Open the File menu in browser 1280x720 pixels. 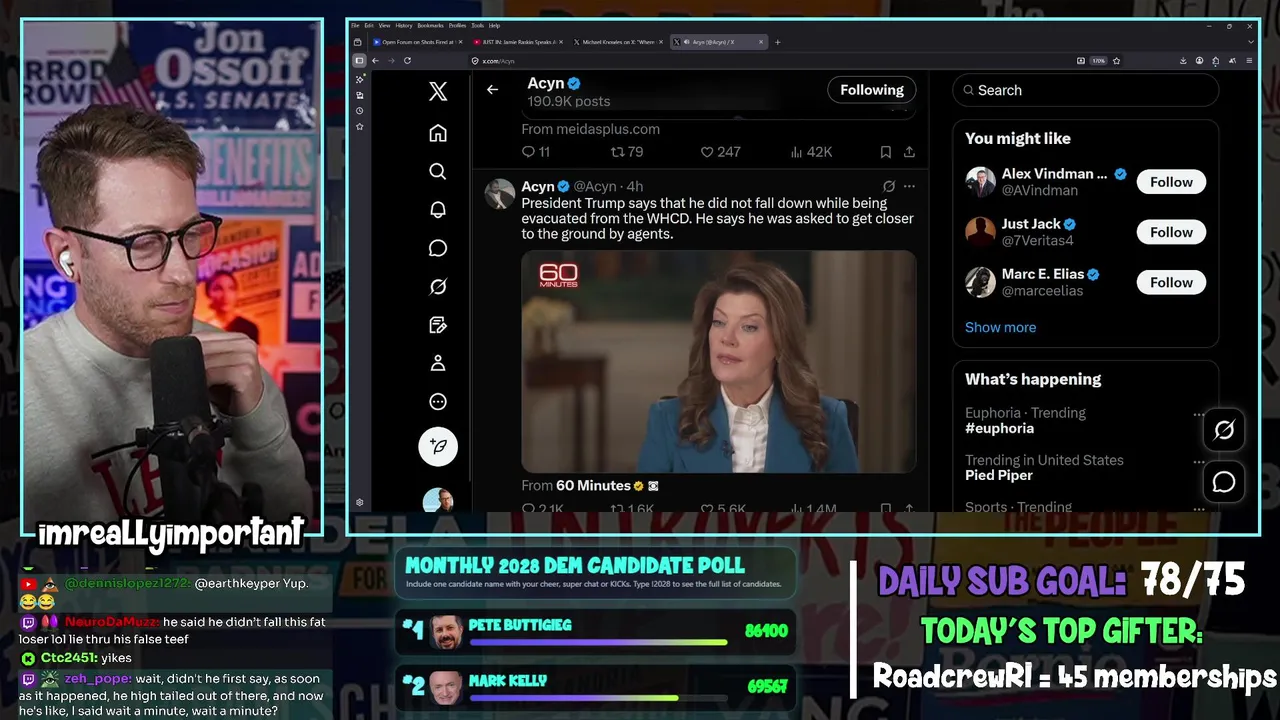(355, 26)
